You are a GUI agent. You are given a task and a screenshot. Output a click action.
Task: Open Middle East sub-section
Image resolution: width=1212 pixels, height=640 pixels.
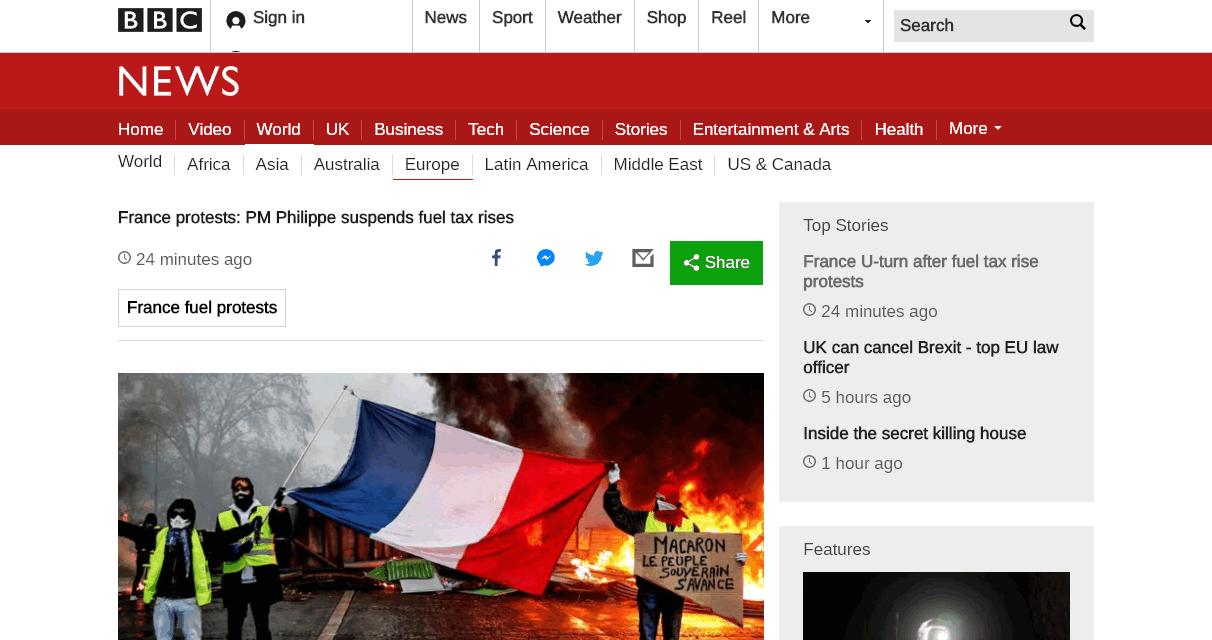pos(658,165)
